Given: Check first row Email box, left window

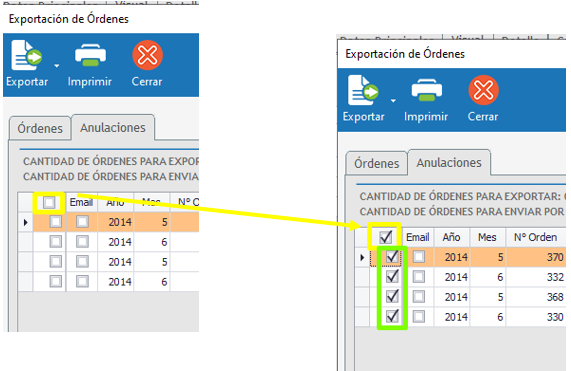Looking at the screenshot, I should tap(82, 222).
